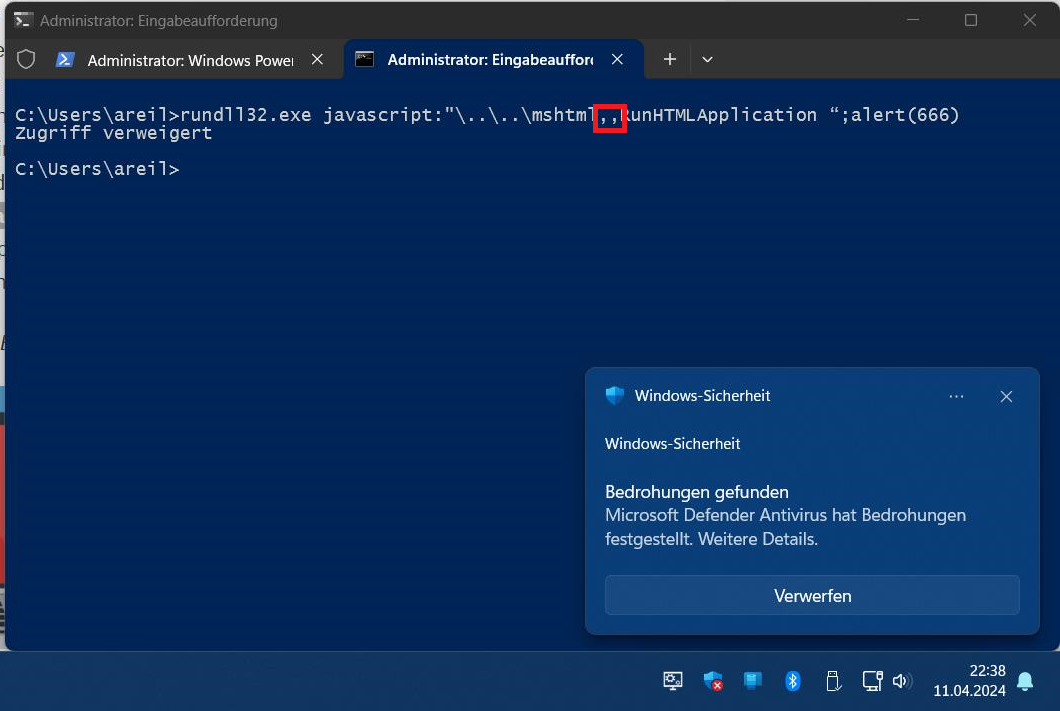Open notification options via three dots
This screenshot has width=1060, height=711.
[956, 397]
